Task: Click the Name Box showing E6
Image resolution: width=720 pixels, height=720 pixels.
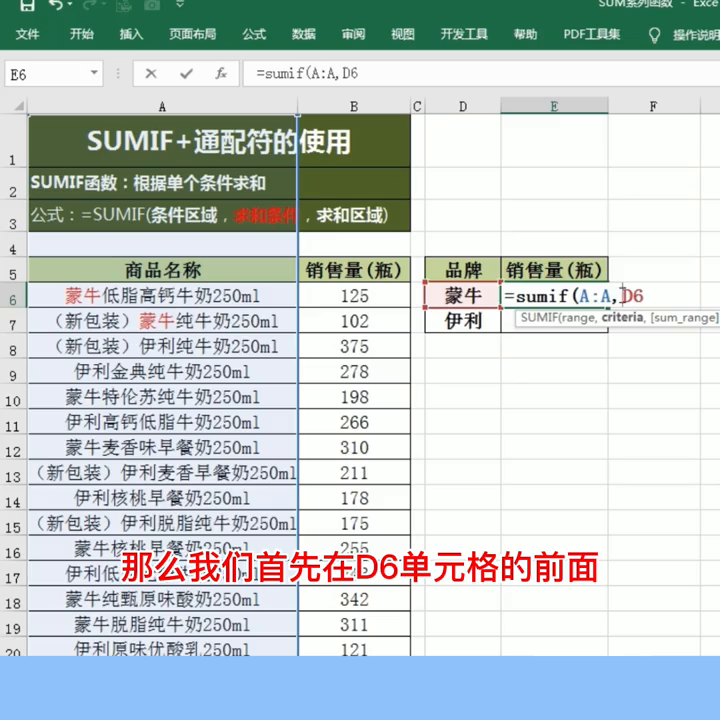Action: (47, 74)
